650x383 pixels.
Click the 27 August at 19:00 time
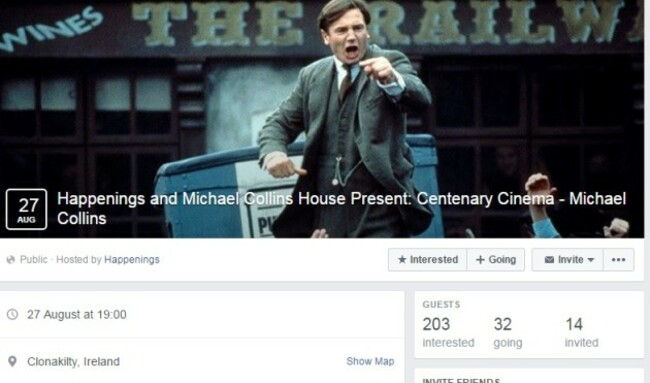click(77, 314)
